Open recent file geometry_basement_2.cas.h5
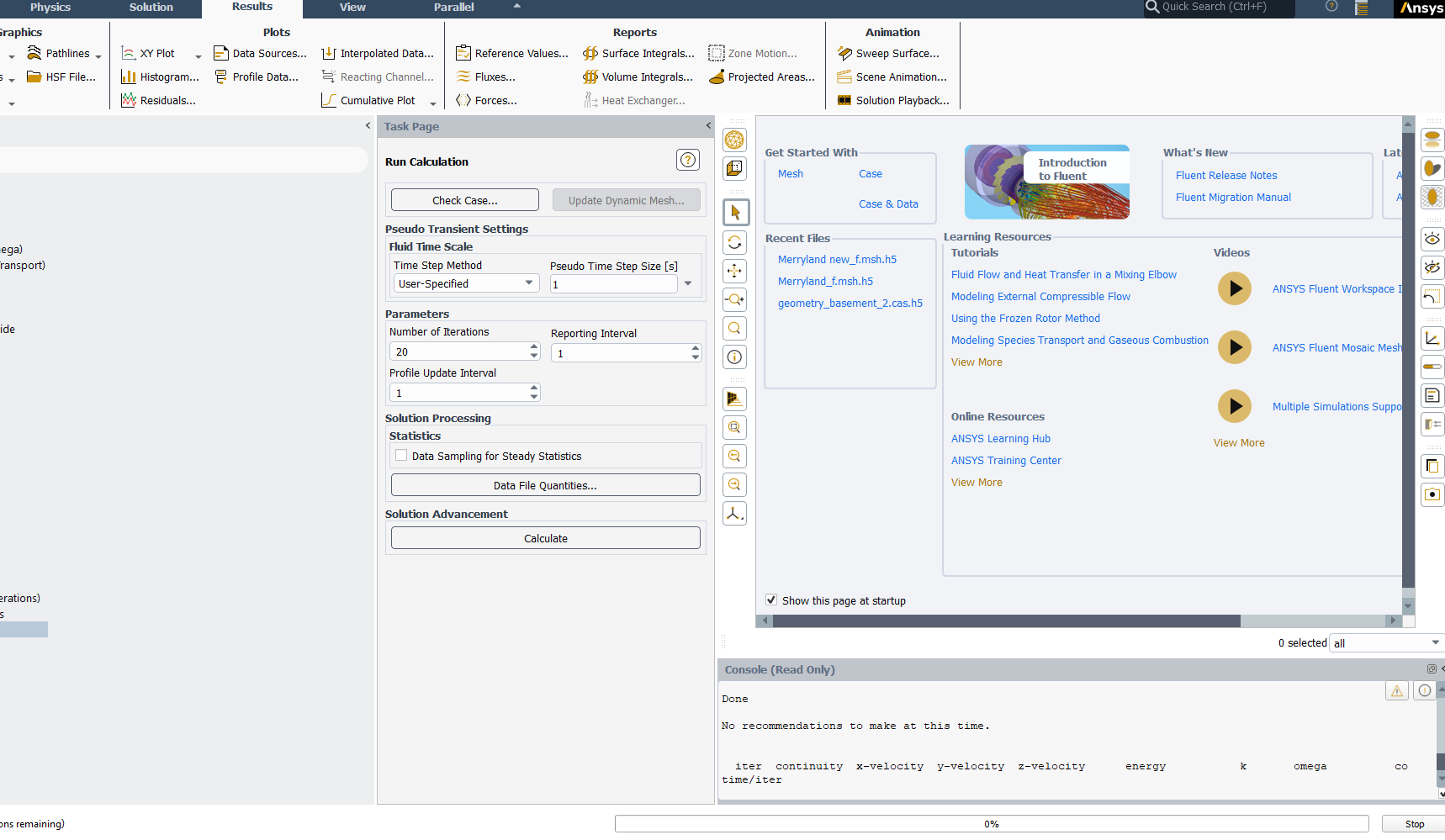 [850, 304]
